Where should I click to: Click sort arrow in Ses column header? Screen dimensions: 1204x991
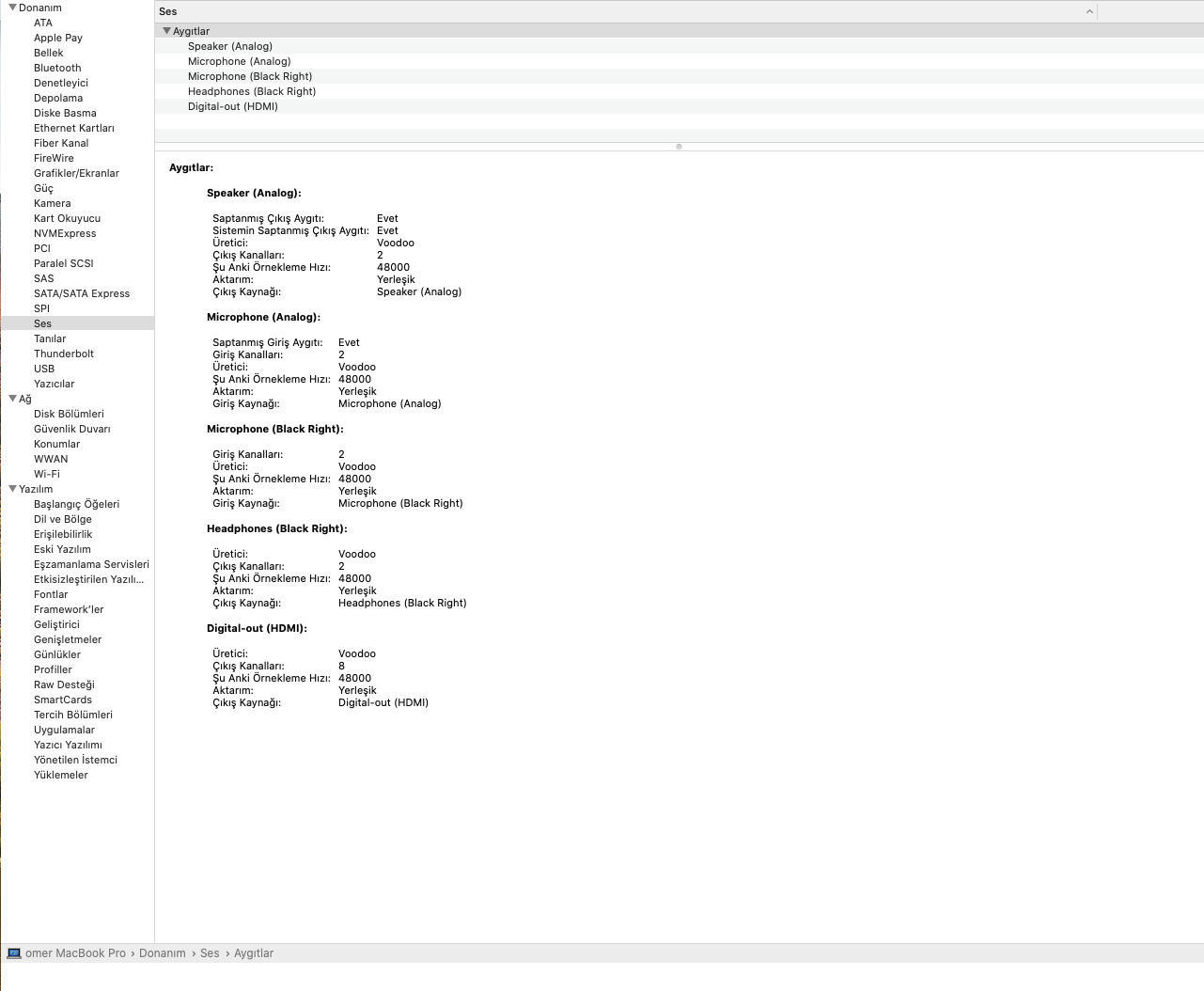[x=1089, y=12]
